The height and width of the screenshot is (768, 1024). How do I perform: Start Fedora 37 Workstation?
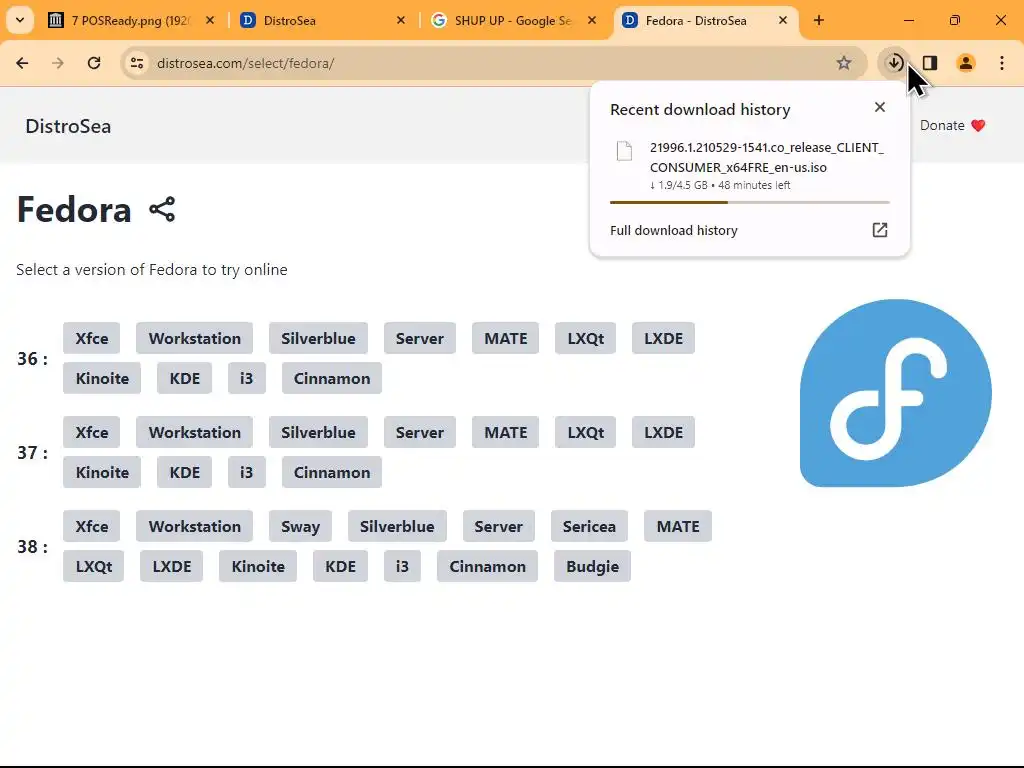[x=195, y=432]
